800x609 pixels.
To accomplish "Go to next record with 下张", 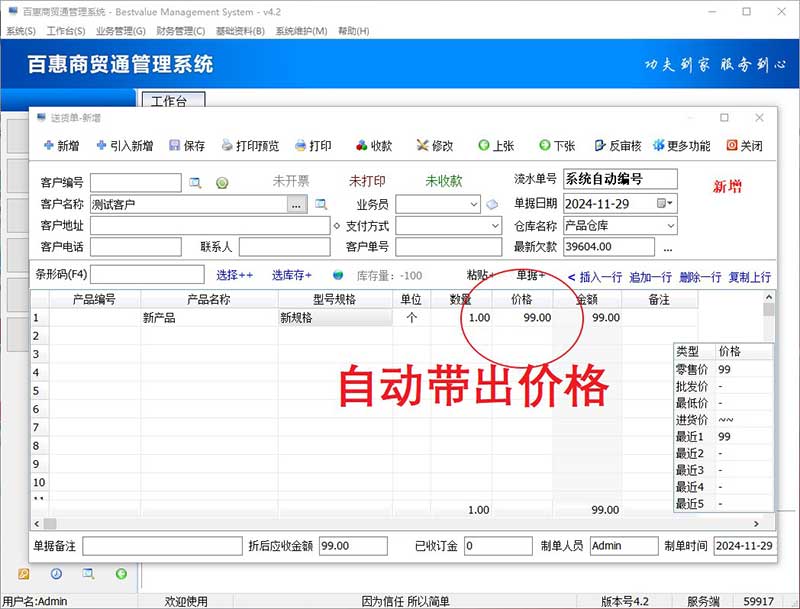I will pyautogui.click(x=557, y=146).
